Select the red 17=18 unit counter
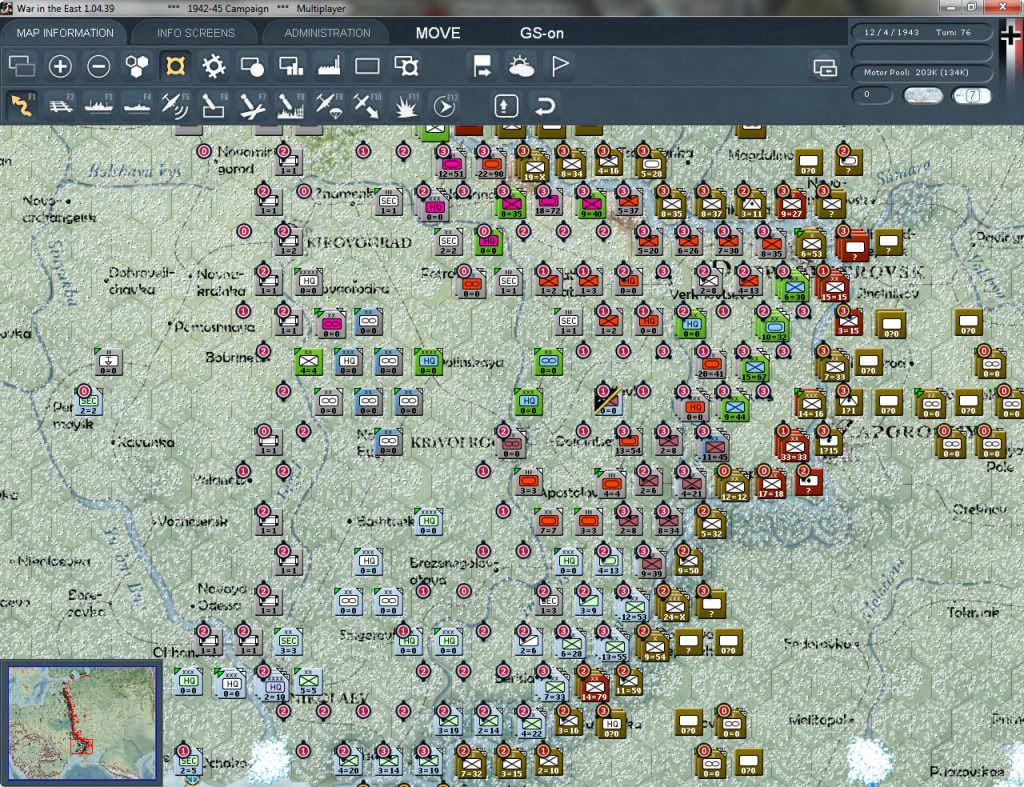 (771, 485)
